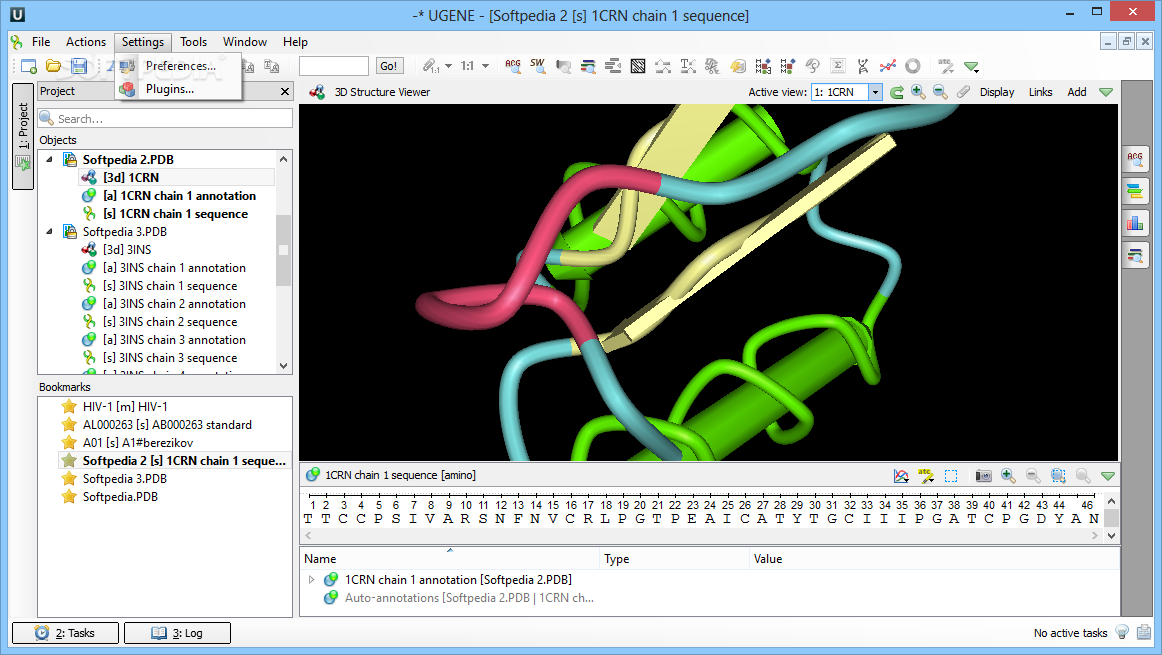Click scroll down arrow in Objects tree
1162x655 pixels.
(x=283, y=365)
